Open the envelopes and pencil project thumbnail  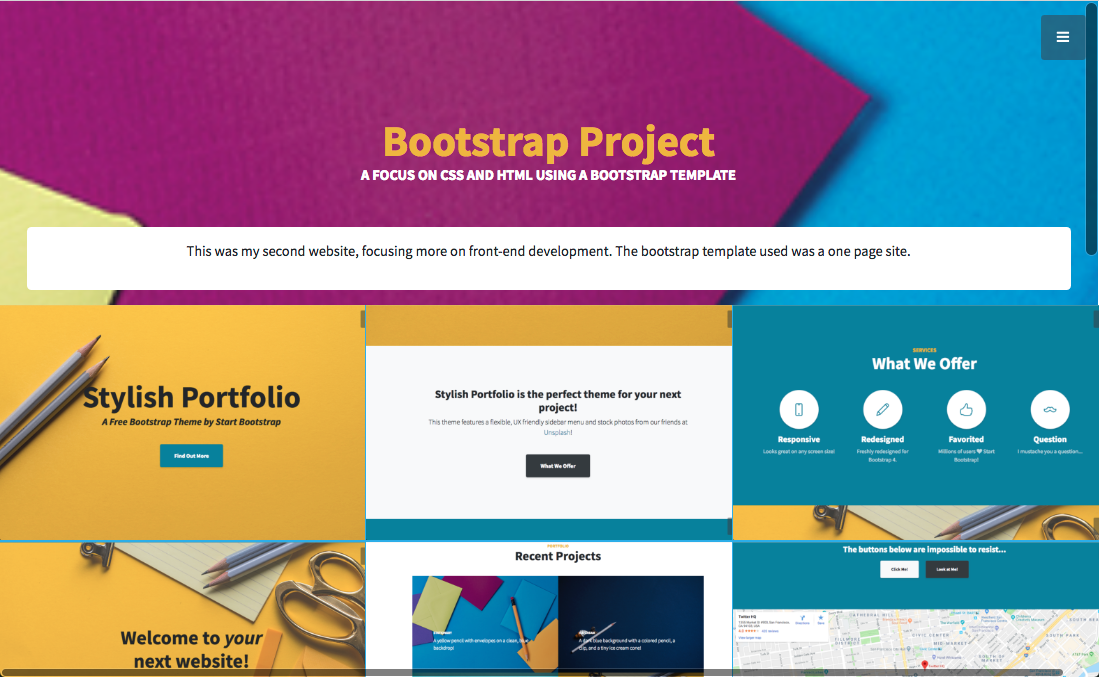coord(485,624)
